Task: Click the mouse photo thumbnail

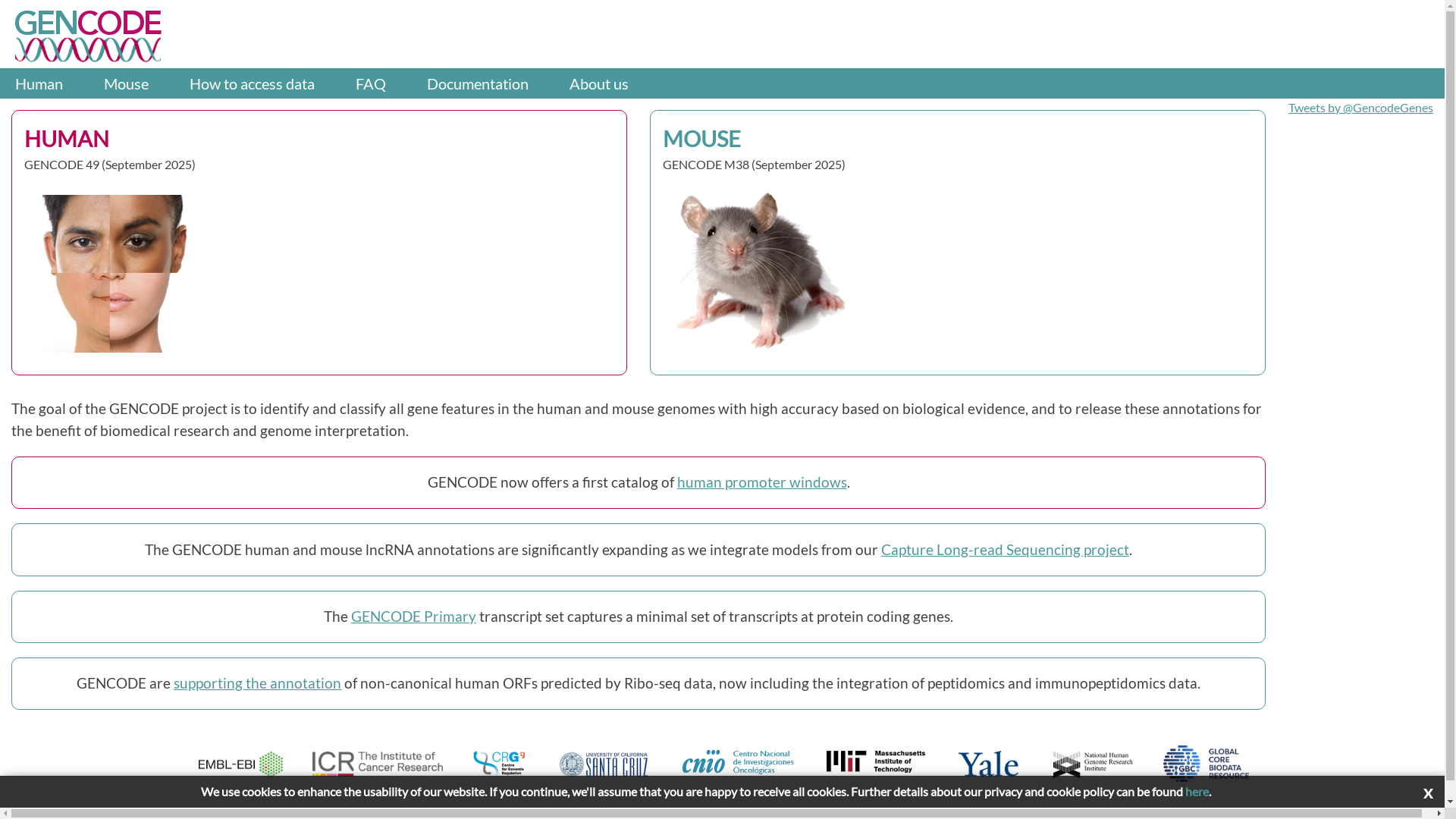Action: 761,270
